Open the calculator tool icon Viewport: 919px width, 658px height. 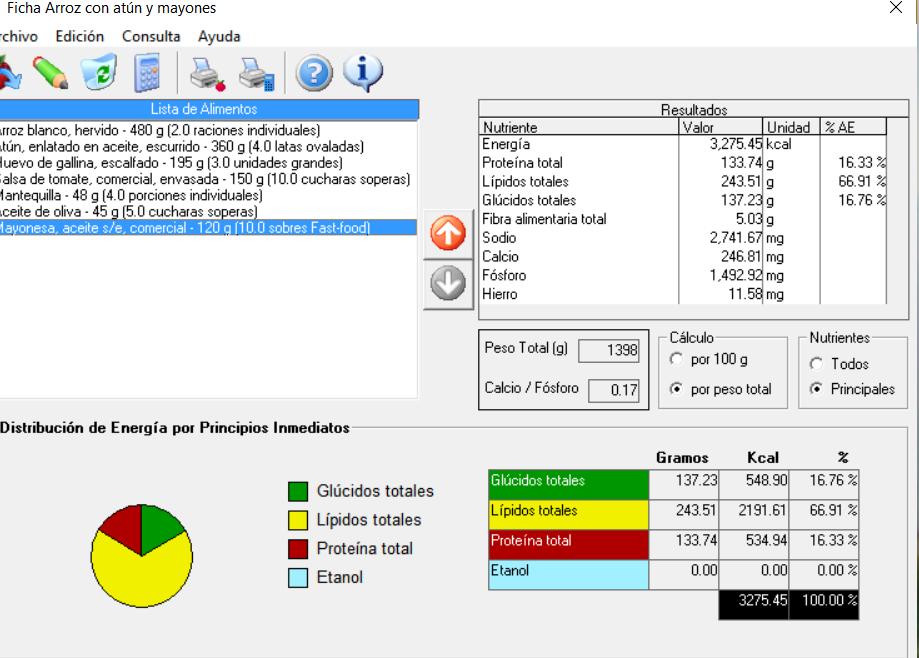(x=148, y=73)
